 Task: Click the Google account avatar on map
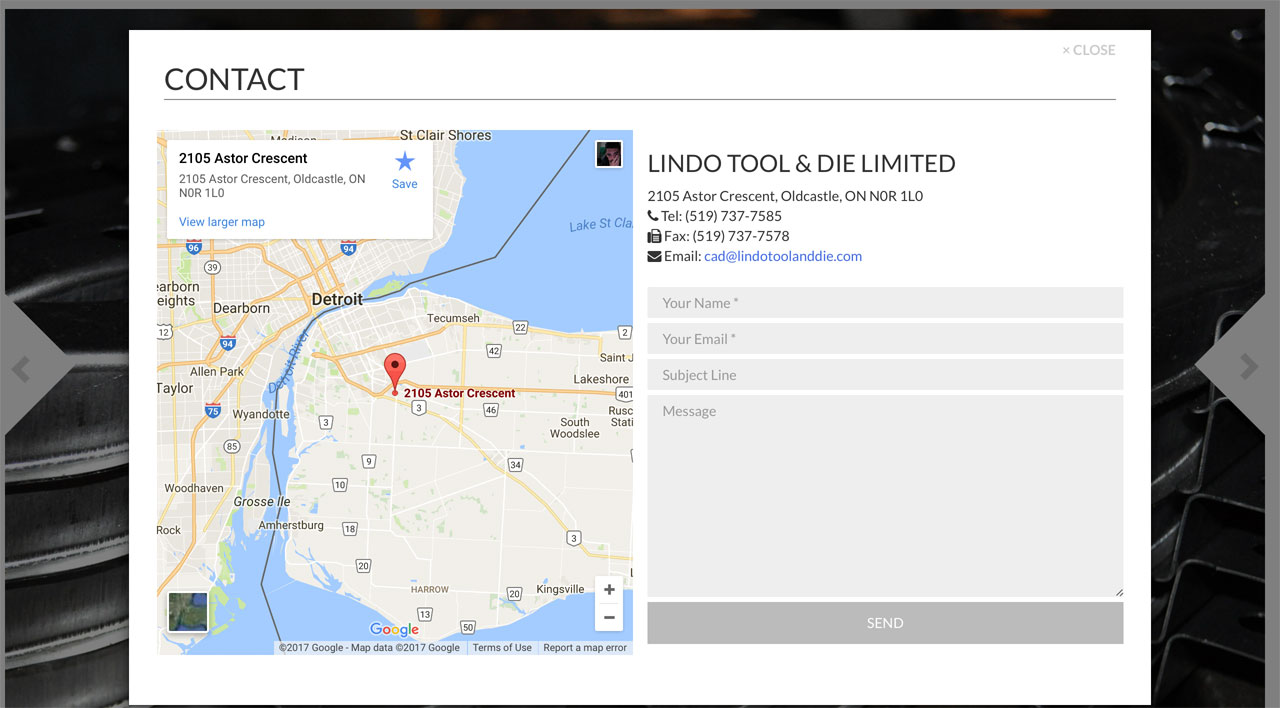(609, 154)
